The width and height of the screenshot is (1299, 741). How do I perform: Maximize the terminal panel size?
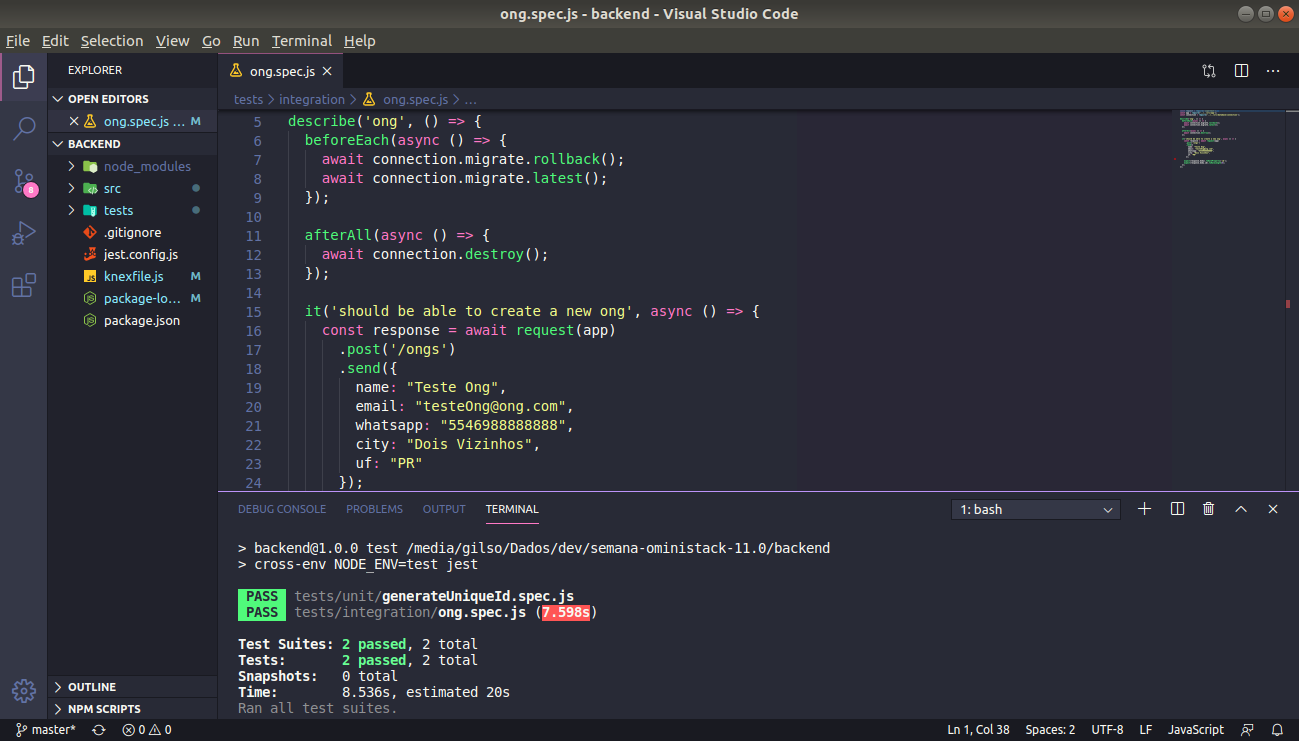click(x=1241, y=509)
